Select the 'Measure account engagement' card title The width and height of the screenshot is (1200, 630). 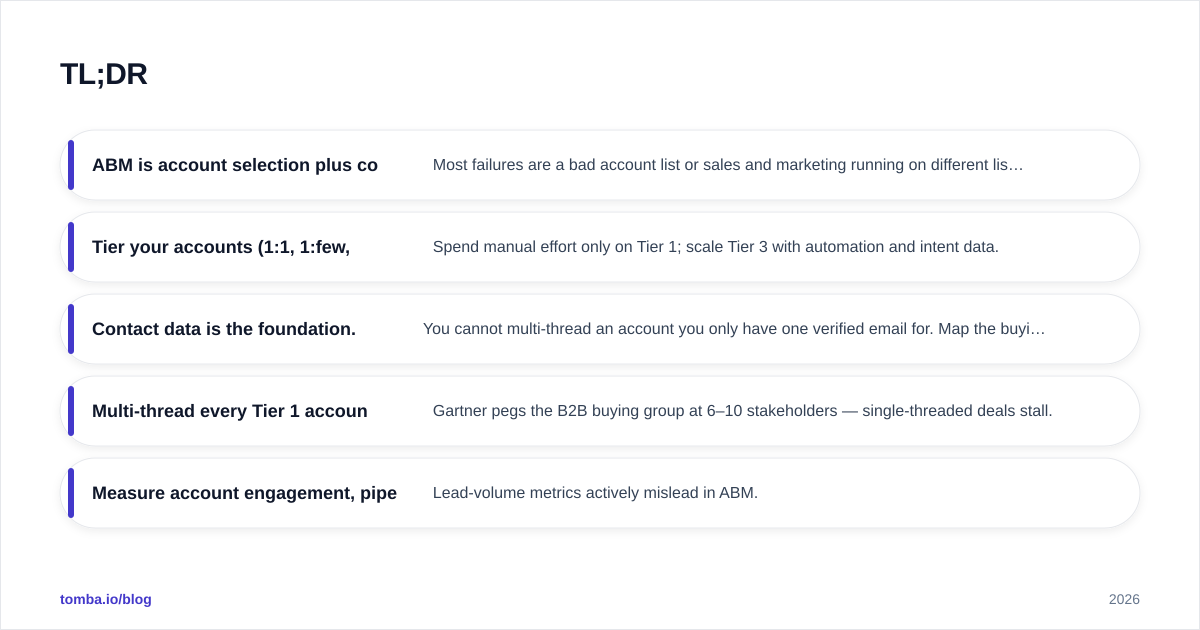pos(244,493)
